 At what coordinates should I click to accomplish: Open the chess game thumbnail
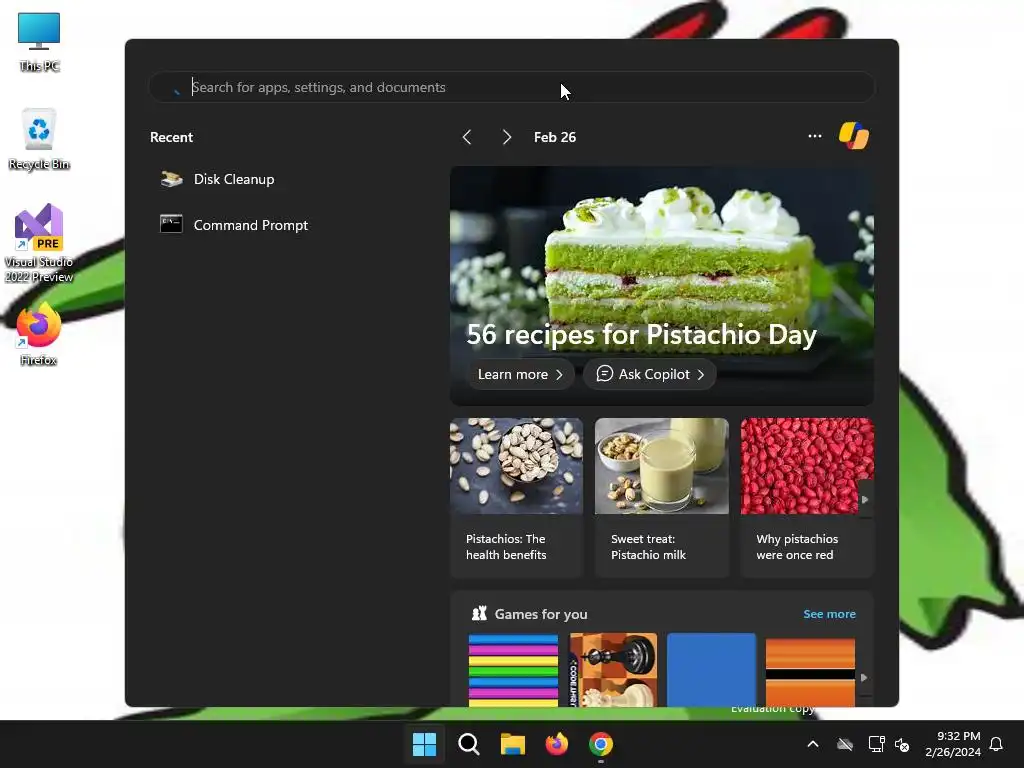point(613,670)
